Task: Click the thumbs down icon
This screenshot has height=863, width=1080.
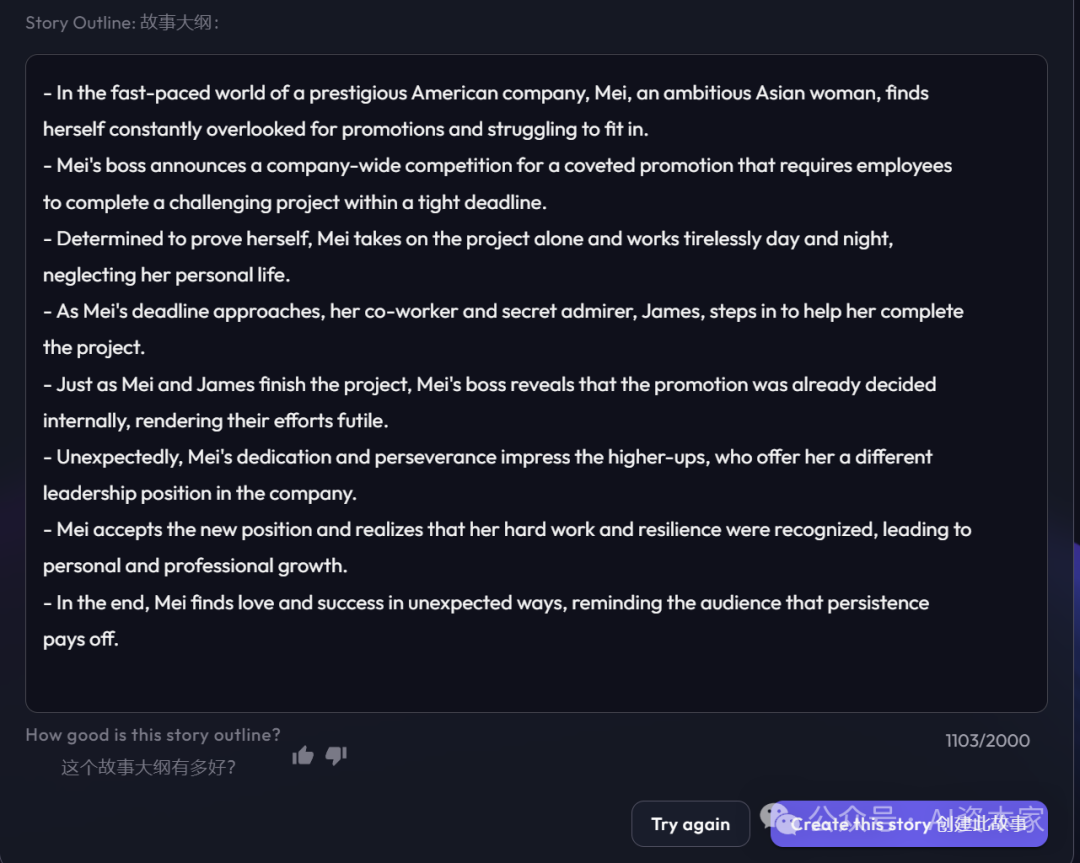Action: pyautogui.click(x=336, y=756)
